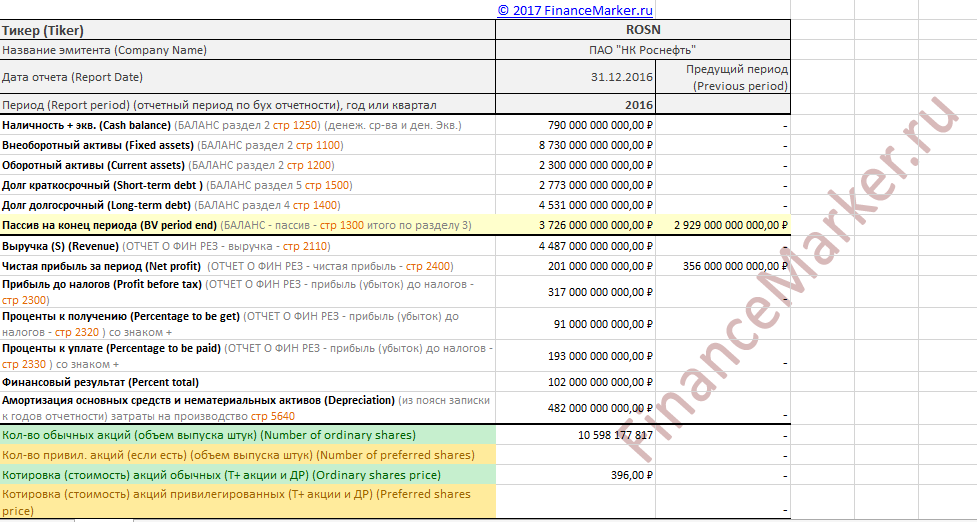
Task: Select the Number of preferred shares label cell
Action: click(248, 455)
